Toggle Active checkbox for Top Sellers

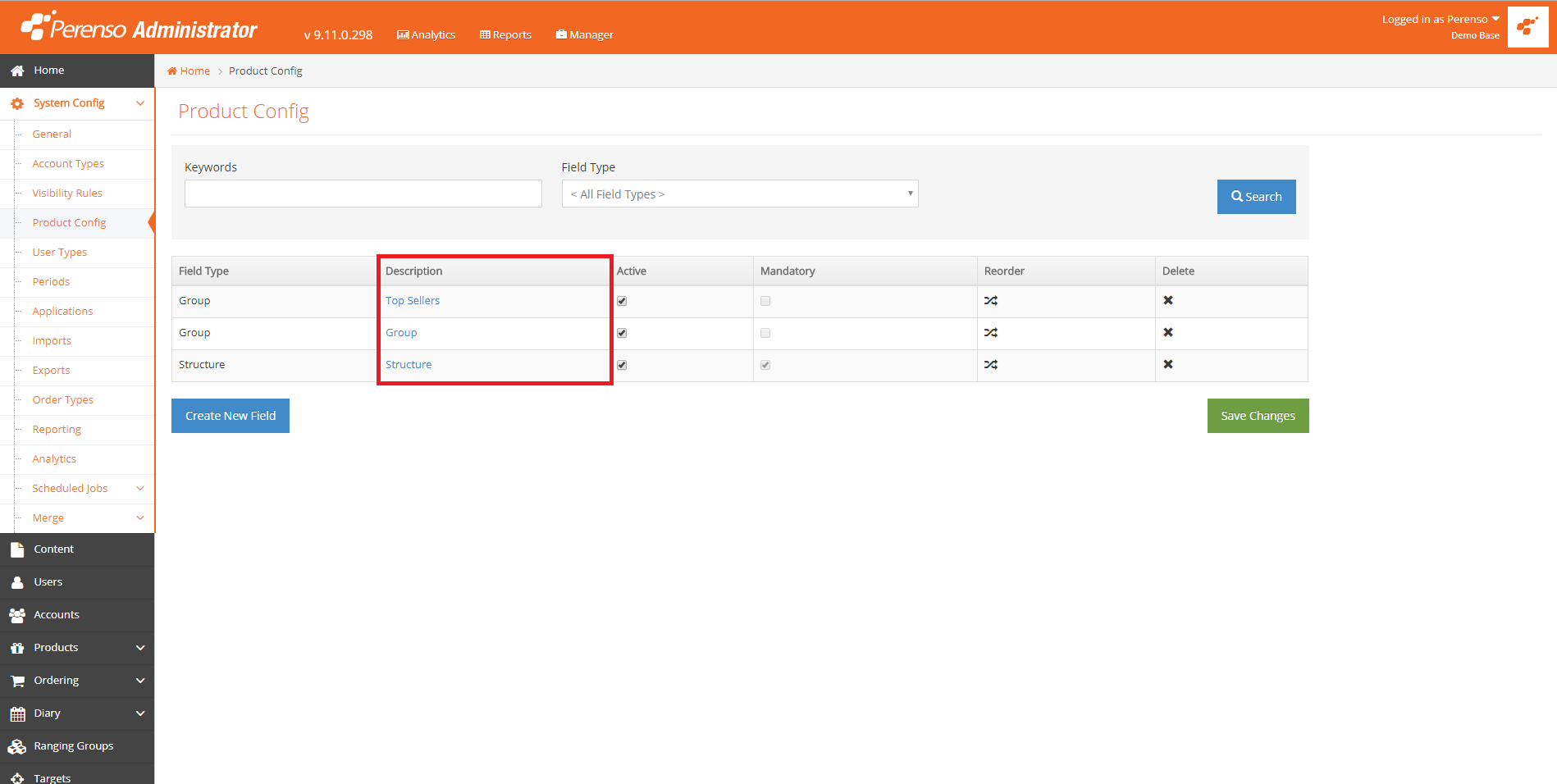(622, 301)
